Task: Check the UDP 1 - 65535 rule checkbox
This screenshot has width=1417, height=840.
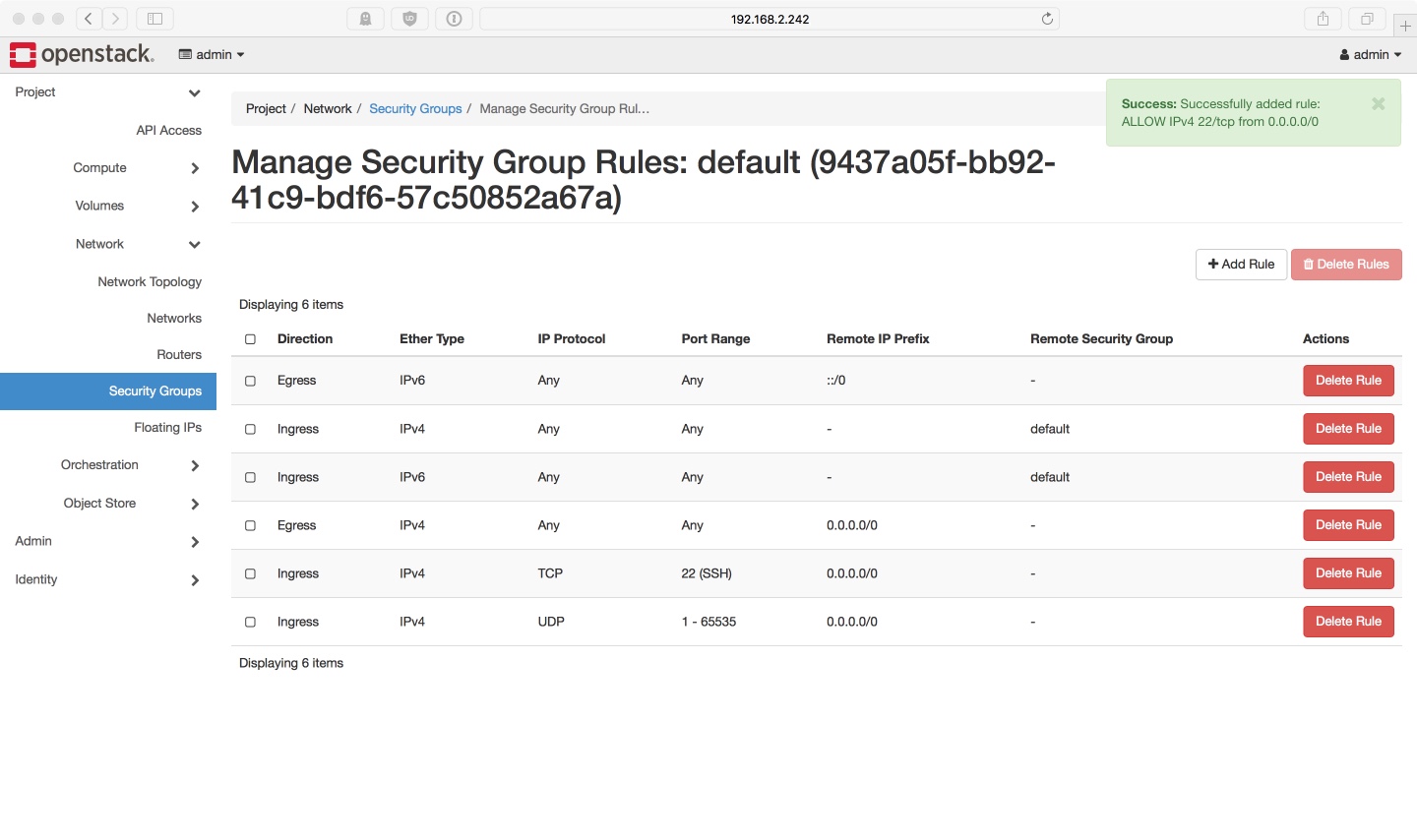Action: [x=250, y=622]
